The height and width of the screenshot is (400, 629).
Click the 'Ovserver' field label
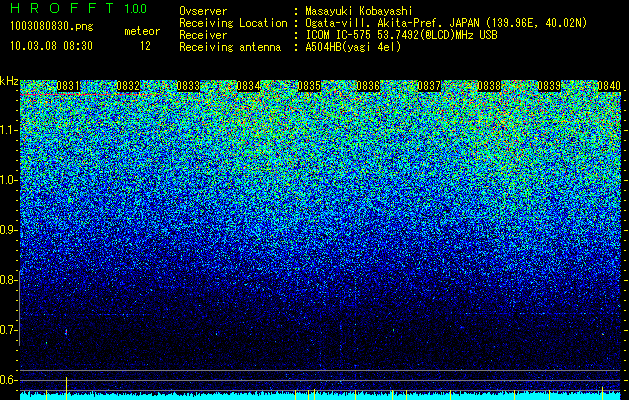point(203,11)
